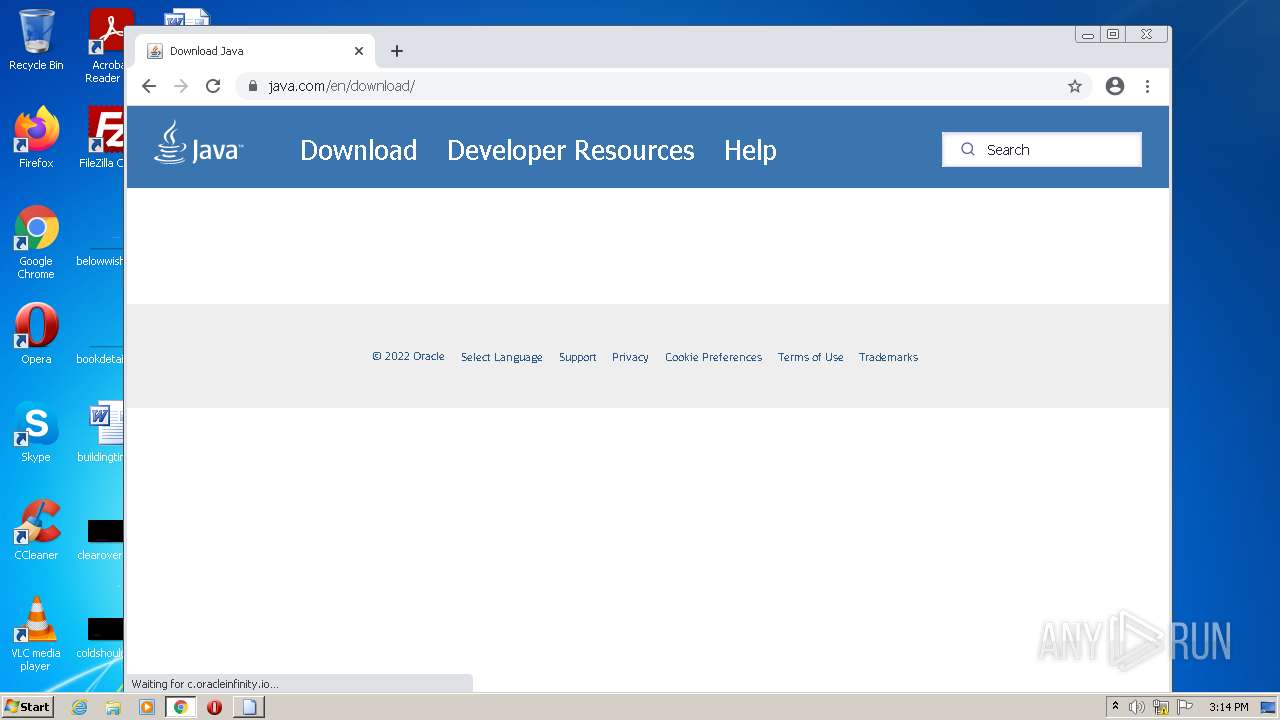Launch VLC media player shortcut
Viewport: 1280px width, 720px height.
pos(36,634)
